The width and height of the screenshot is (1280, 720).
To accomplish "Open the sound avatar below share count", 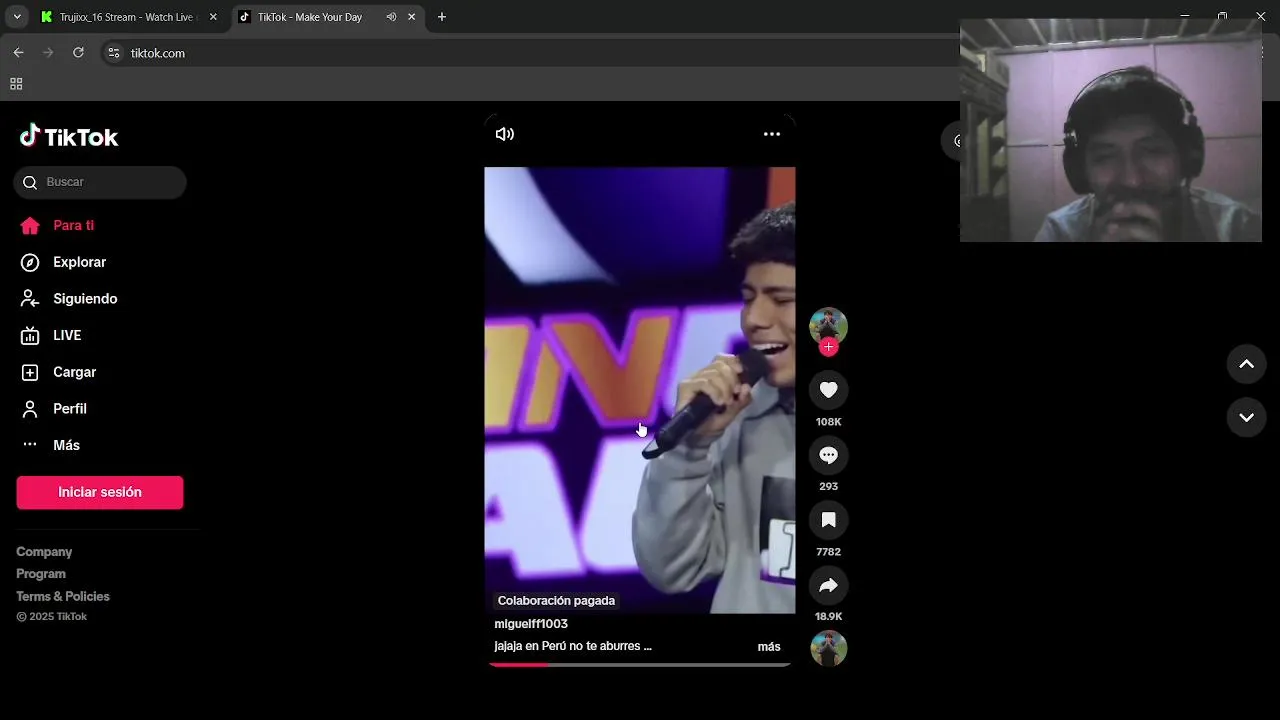I will [828, 649].
